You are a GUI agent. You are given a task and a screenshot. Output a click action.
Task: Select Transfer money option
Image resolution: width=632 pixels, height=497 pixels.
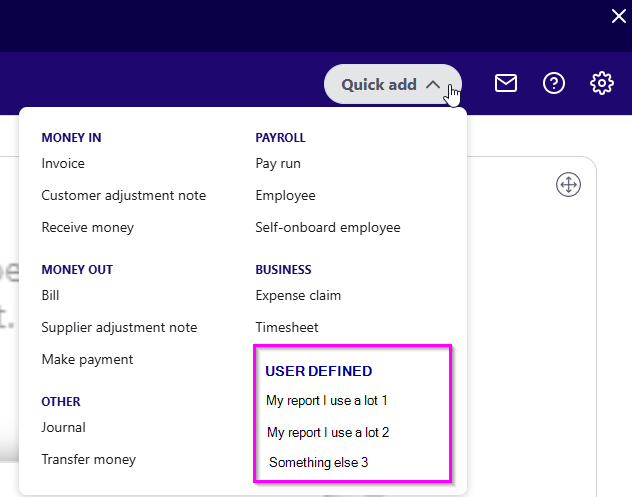pos(89,460)
